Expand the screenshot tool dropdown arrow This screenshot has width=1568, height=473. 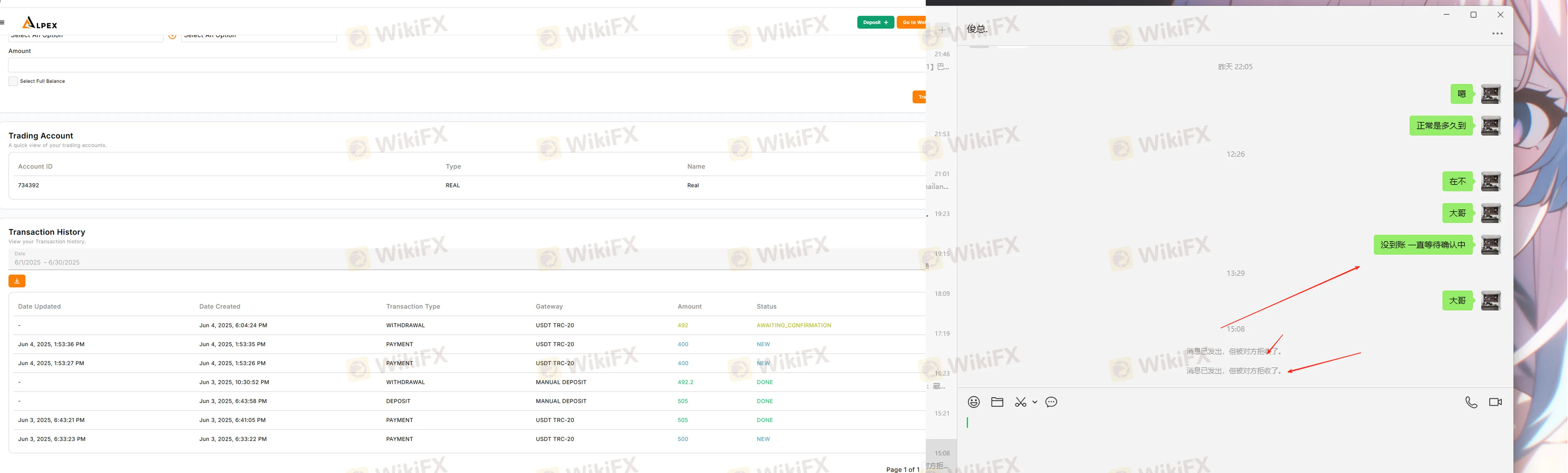click(x=1034, y=402)
